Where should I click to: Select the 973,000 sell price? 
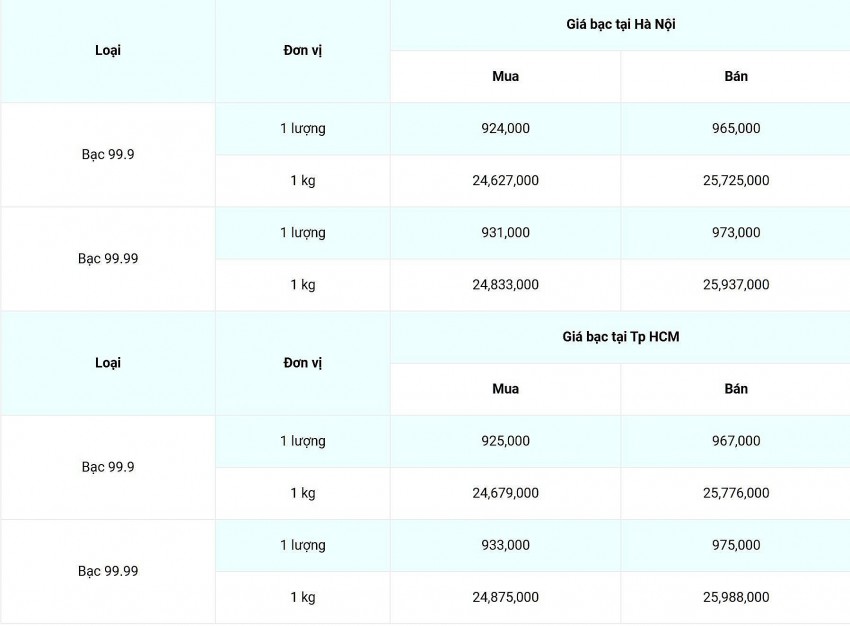point(736,233)
